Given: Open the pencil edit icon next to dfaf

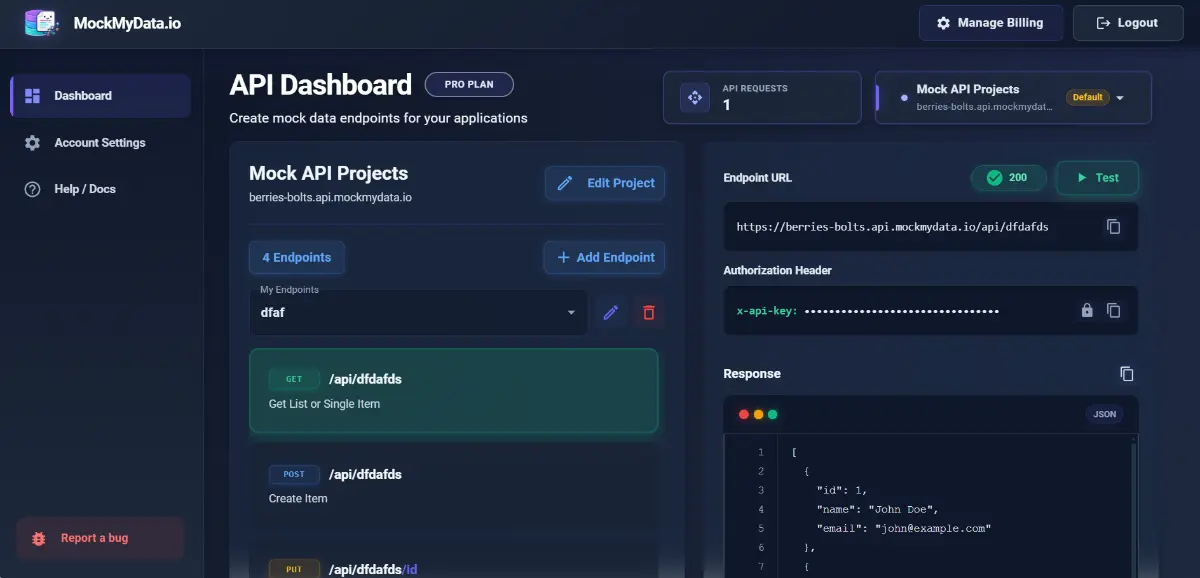Looking at the screenshot, I should (x=611, y=312).
